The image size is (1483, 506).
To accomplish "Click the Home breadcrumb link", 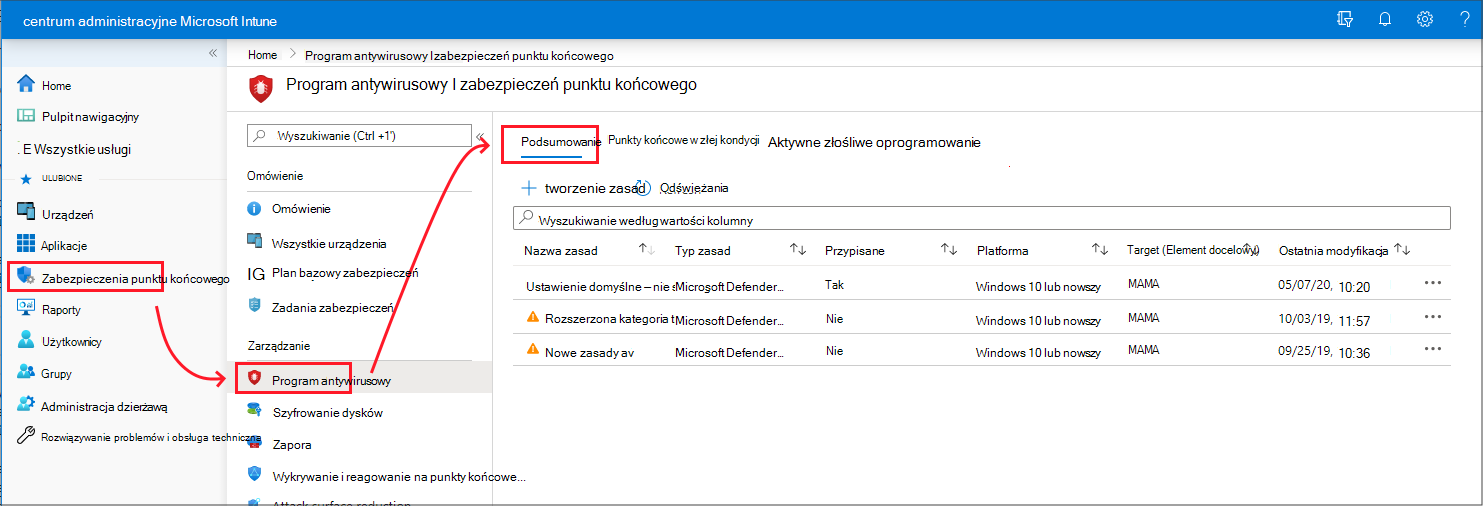I will (262, 55).
